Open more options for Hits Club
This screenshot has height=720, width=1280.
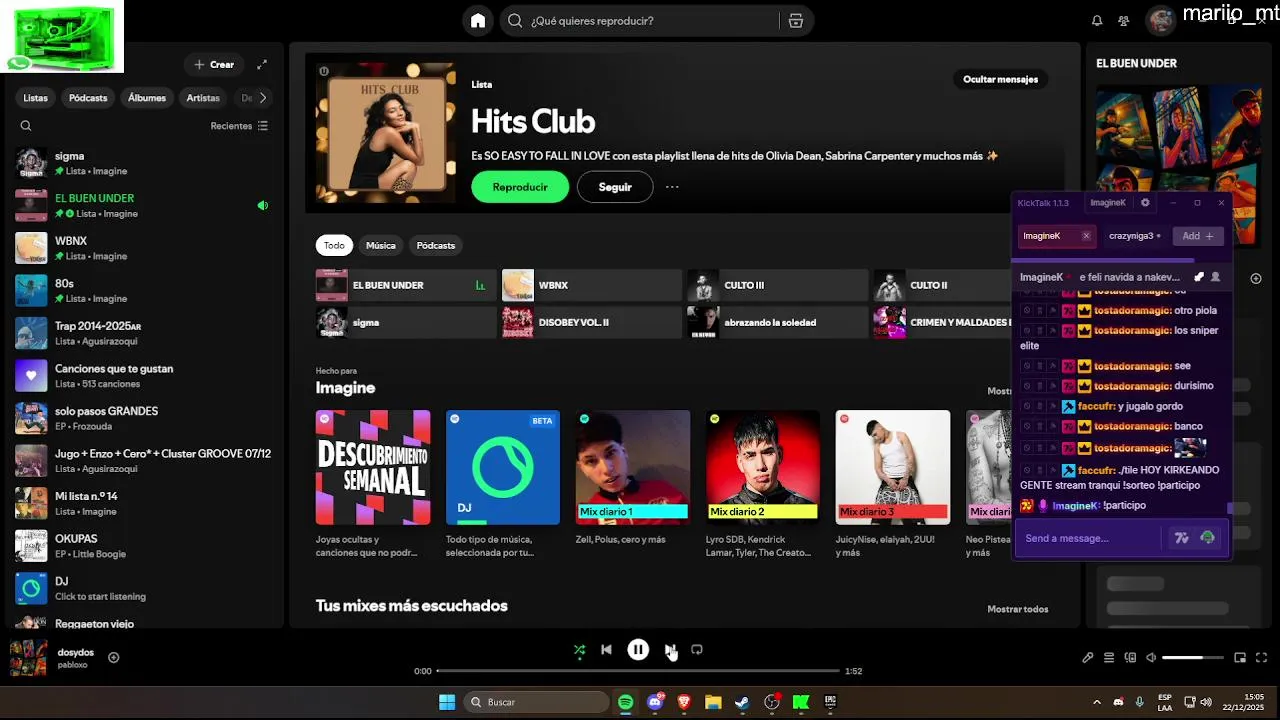point(672,187)
